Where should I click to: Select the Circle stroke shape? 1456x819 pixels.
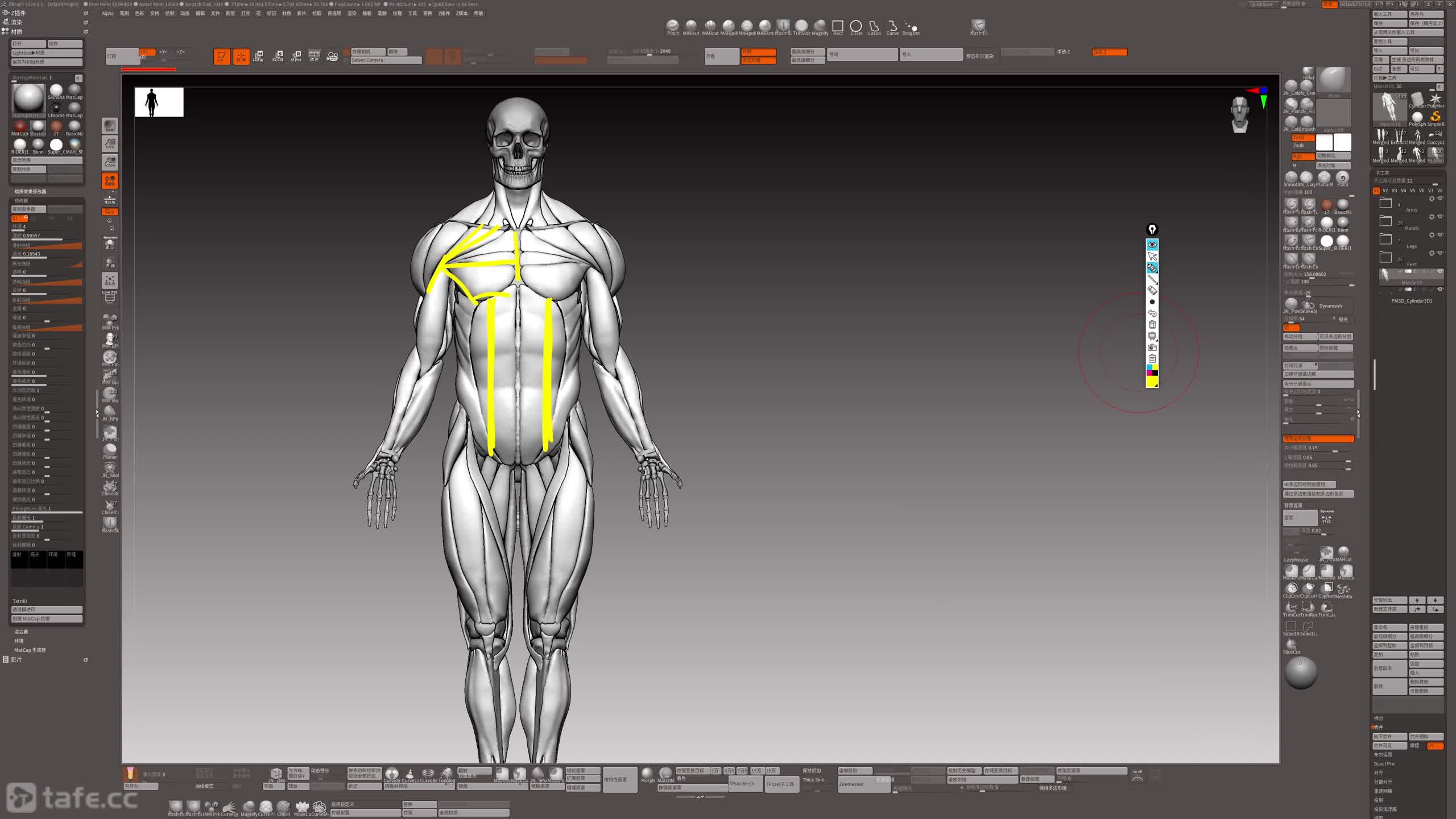(856, 26)
